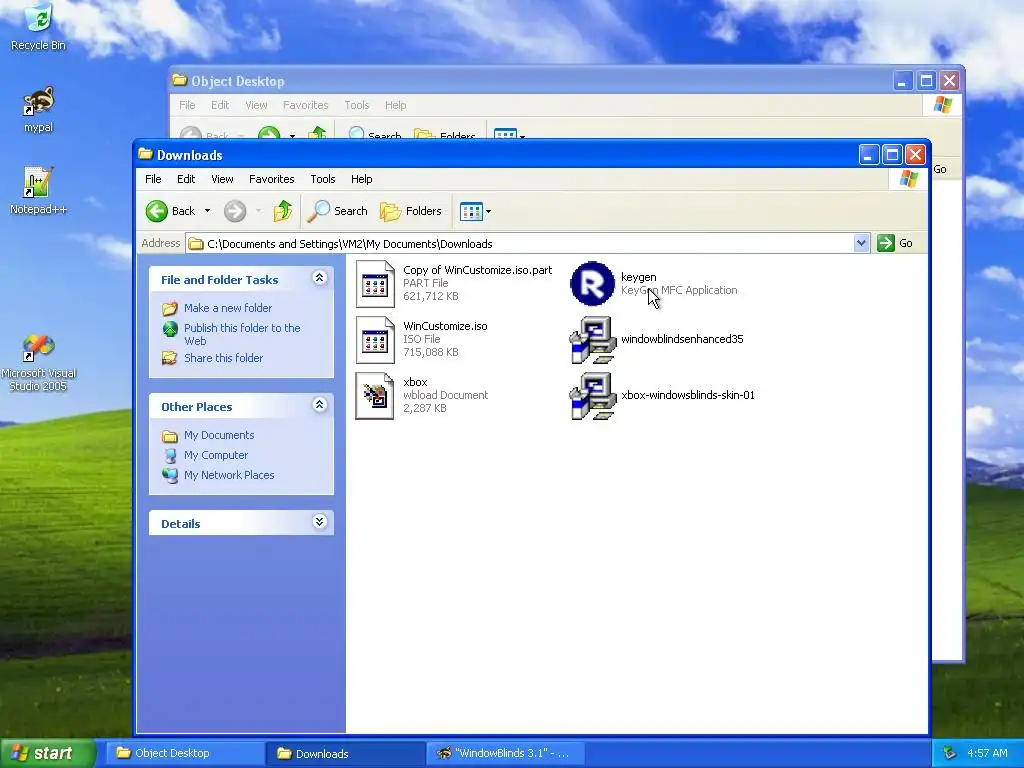Open the Edit menu in Downloads window
1024x768 pixels.
point(186,179)
